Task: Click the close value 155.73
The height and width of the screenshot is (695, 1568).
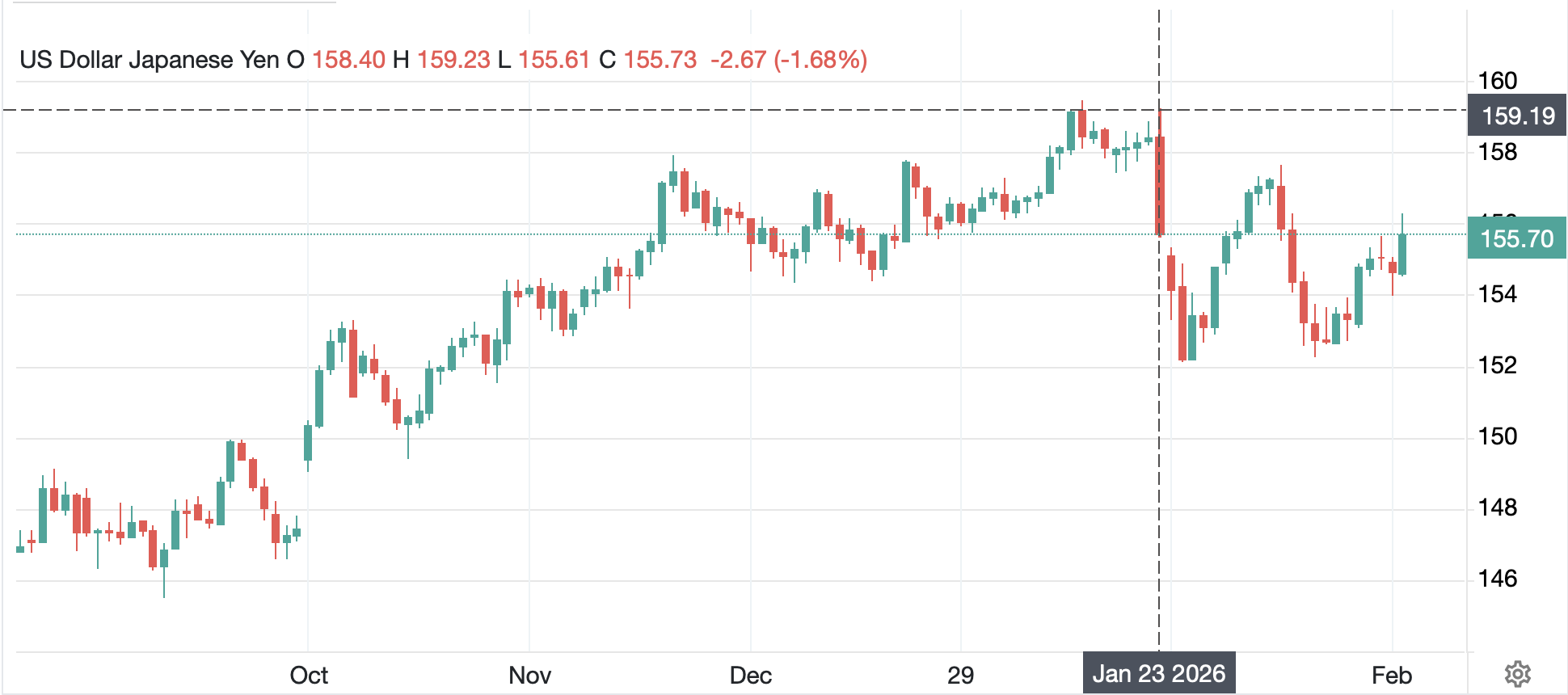Action: pyautogui.click(x=660, y=60)
